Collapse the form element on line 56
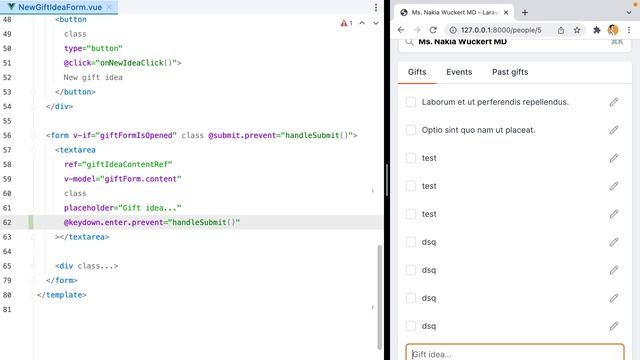Screen dimensions: 640x360 pyautogui.click(x=33, y=136)
